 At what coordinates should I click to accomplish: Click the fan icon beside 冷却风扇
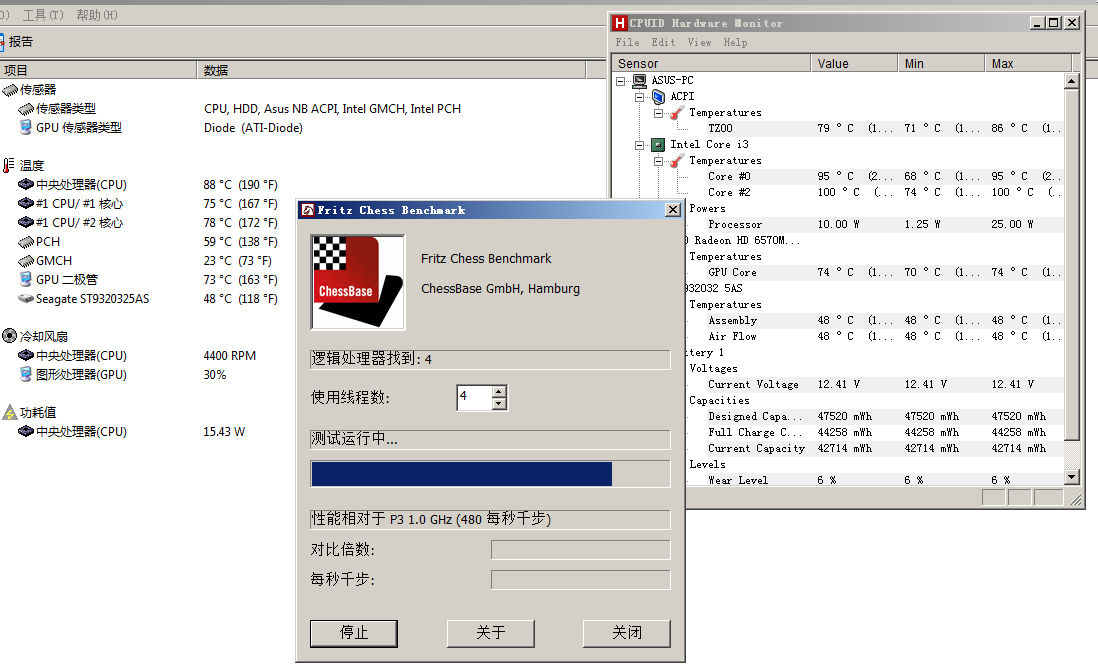(x=10, y=336)
